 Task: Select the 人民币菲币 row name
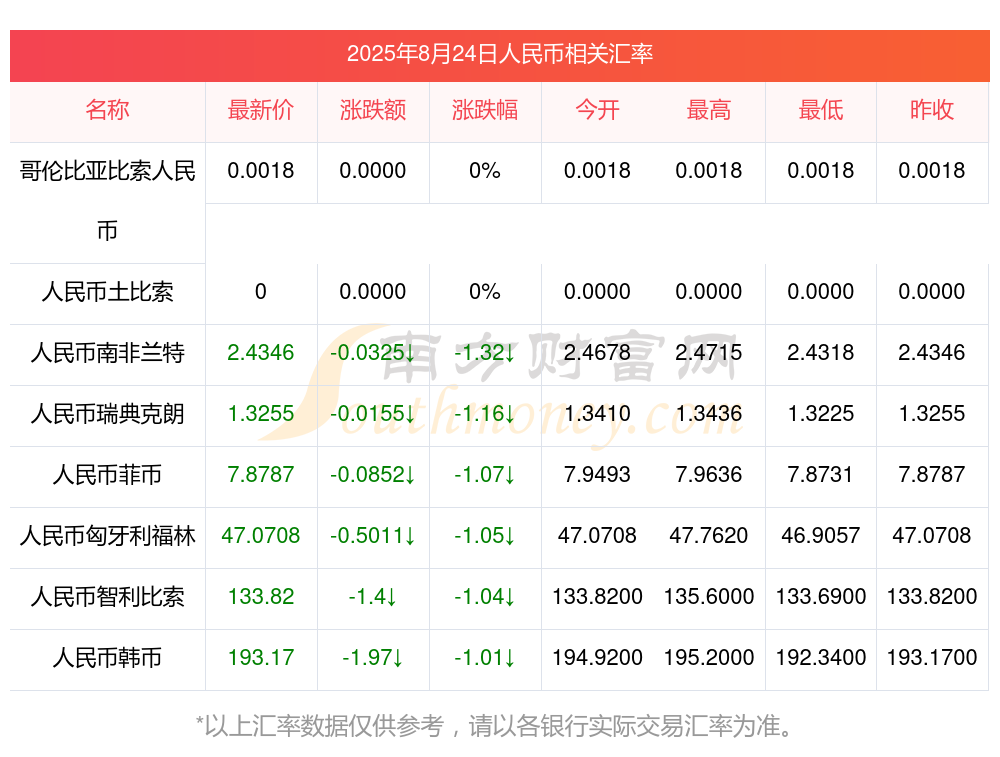coord(107,475)
